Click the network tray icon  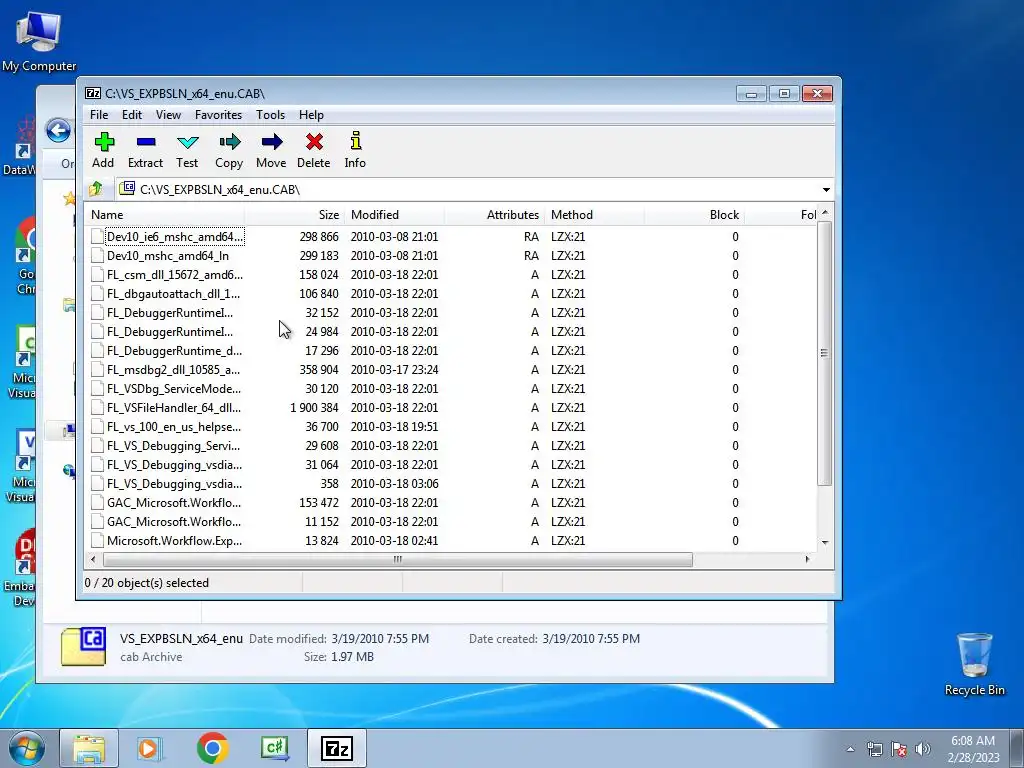pyautogui.click(x=874, y=749)
